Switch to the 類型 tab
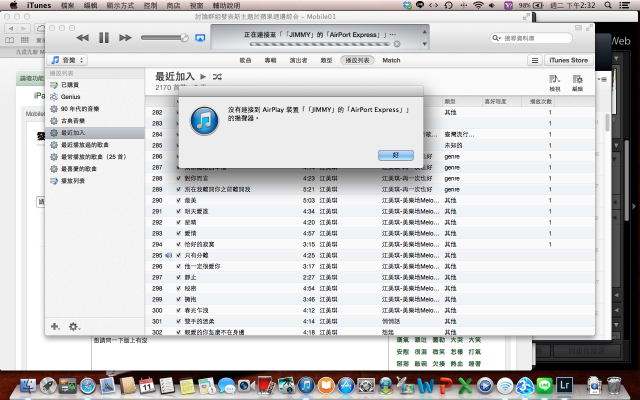The width and height of the screenshot is (640, 400). 327,60
